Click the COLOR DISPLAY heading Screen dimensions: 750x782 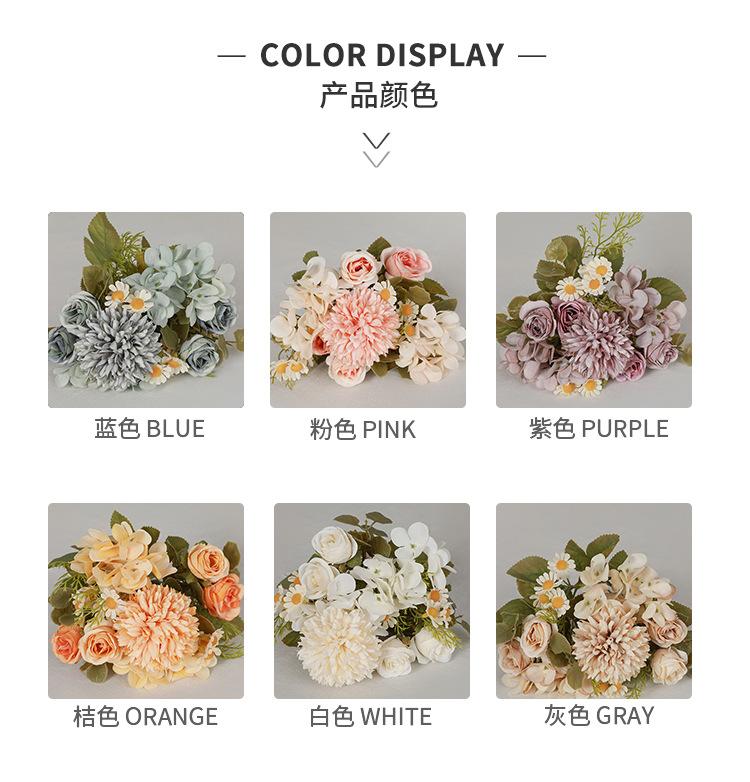coord(382,55)
